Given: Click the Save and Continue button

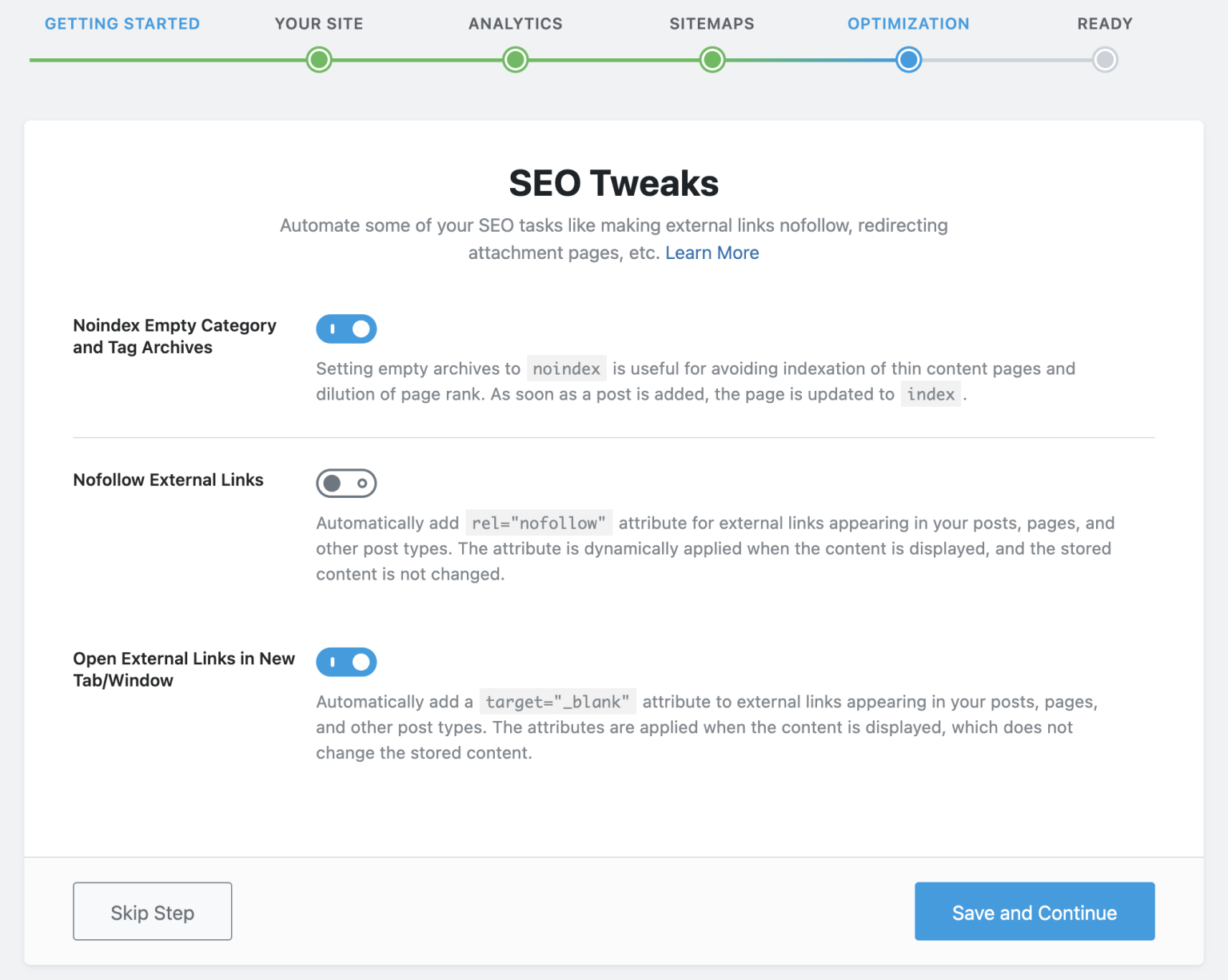Looking at the screenshot, I should pos(1035,911).
